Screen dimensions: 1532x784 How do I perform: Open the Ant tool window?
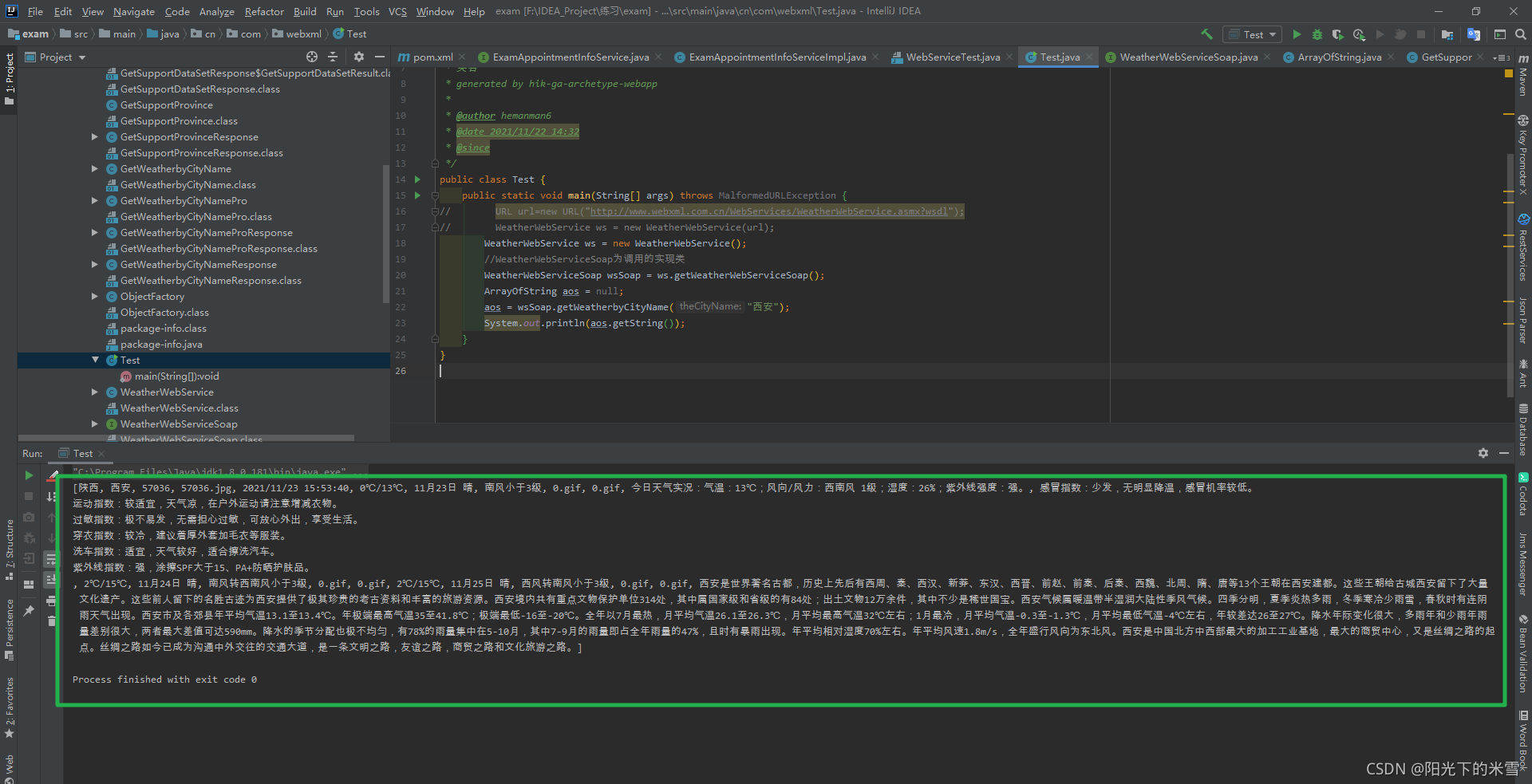1523,372
